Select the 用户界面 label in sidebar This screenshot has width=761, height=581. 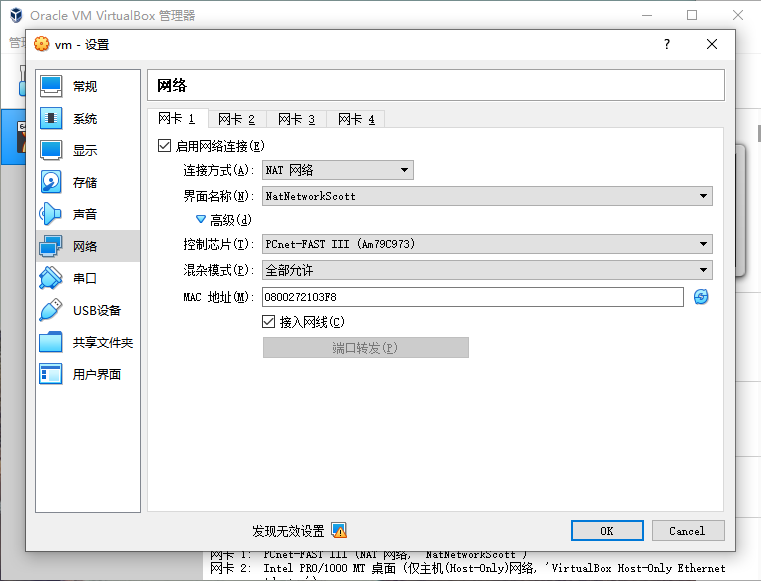click(97, 374)
